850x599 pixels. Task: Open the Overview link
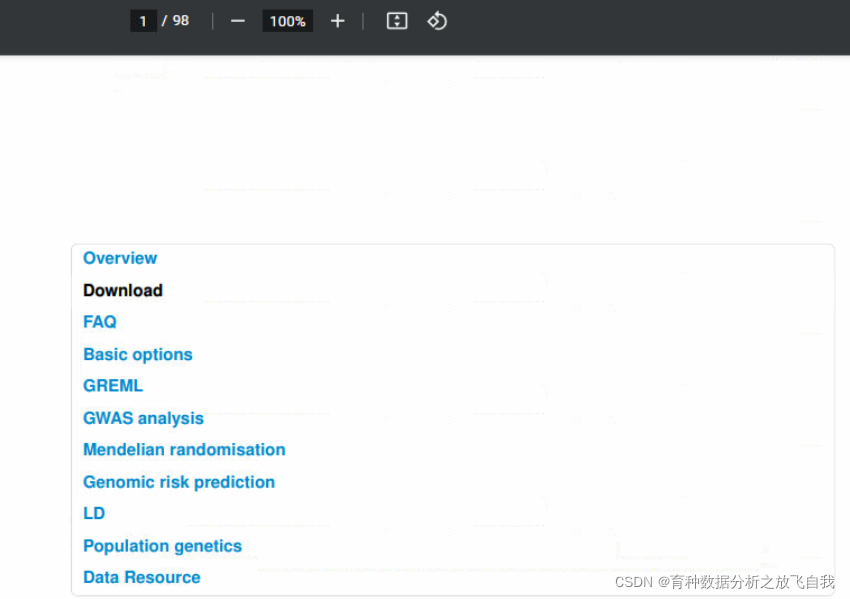[120, 258]
